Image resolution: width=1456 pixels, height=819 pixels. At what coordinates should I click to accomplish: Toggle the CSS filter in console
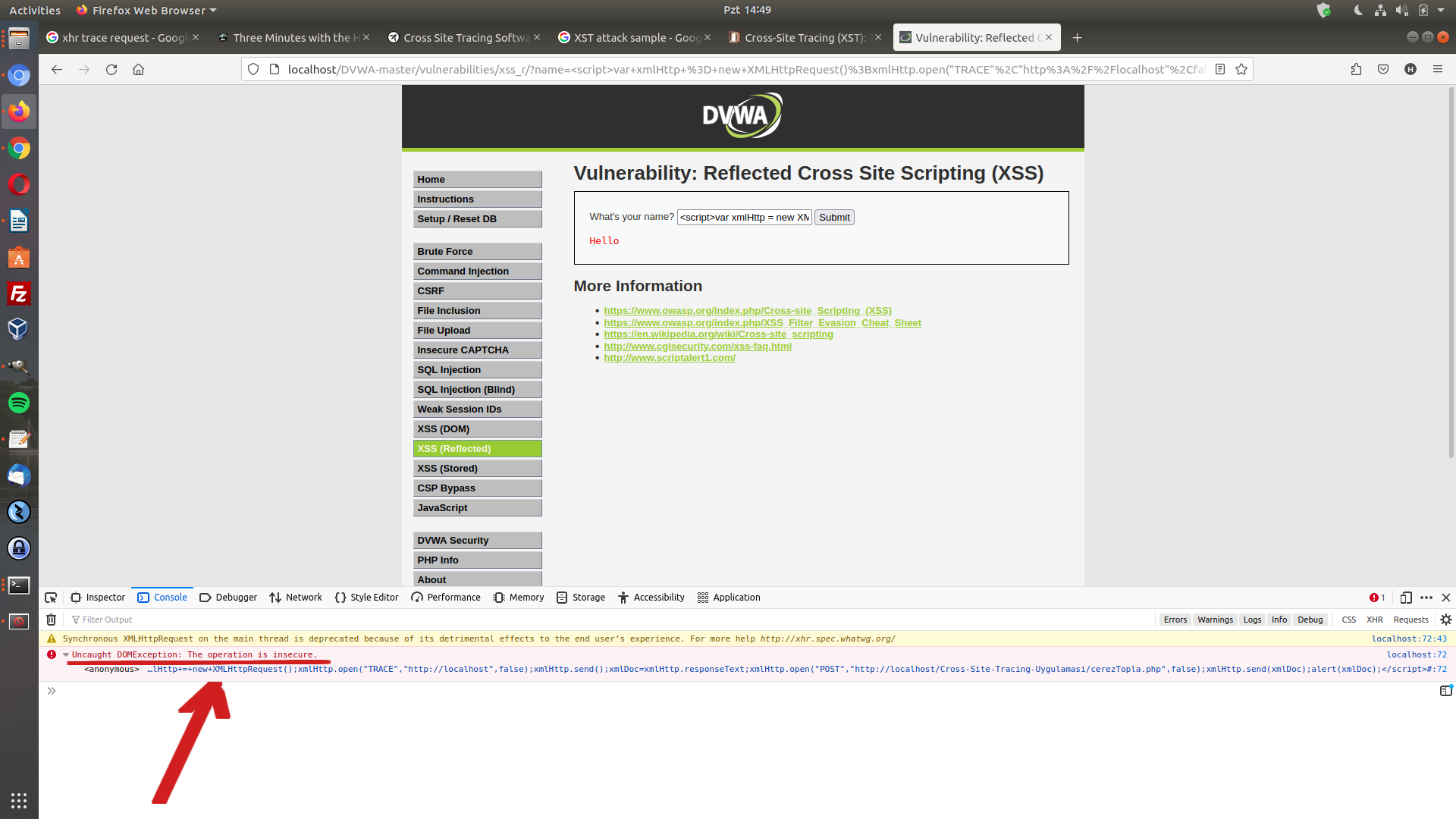[1348, 620]
